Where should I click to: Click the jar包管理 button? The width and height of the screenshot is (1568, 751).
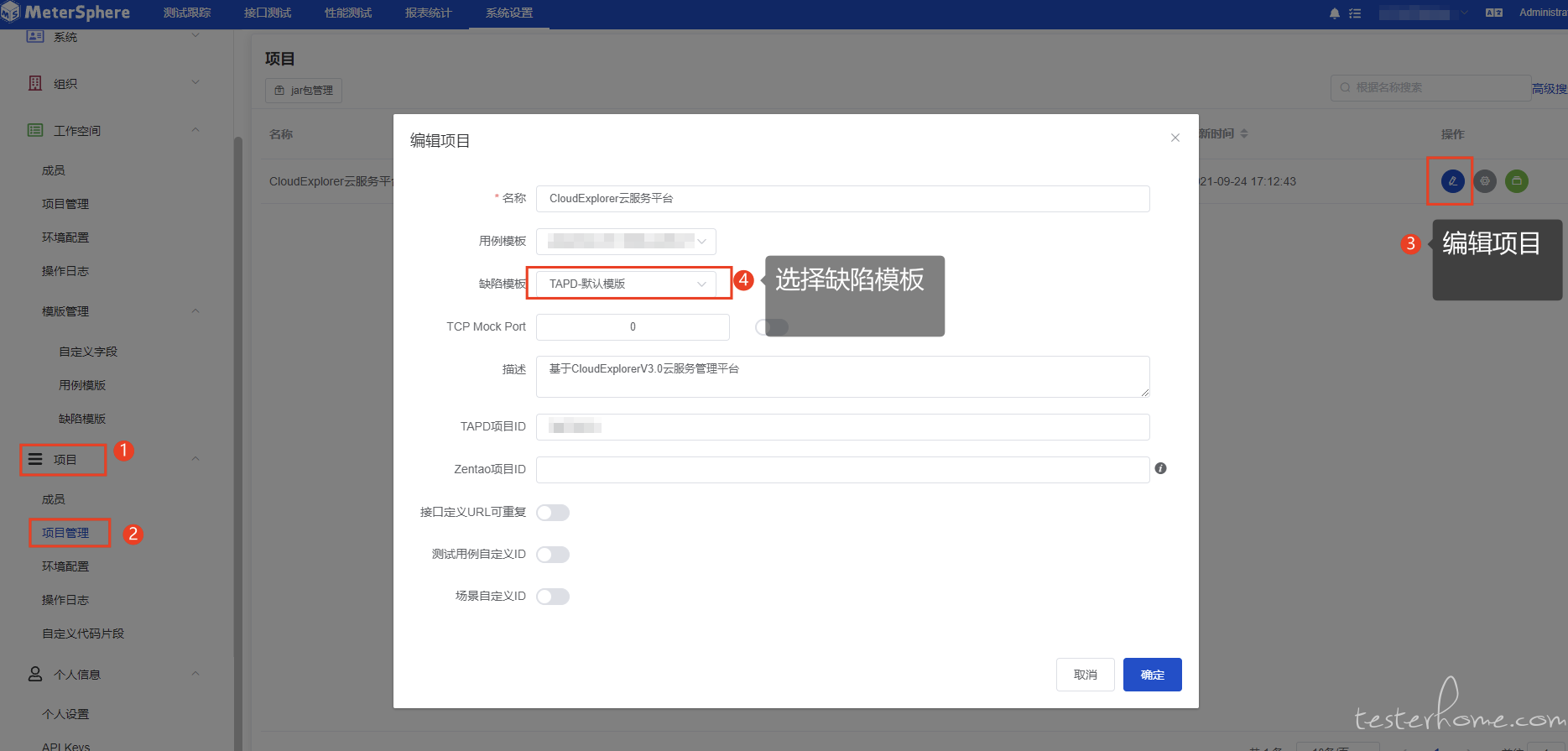coord(304,91)
